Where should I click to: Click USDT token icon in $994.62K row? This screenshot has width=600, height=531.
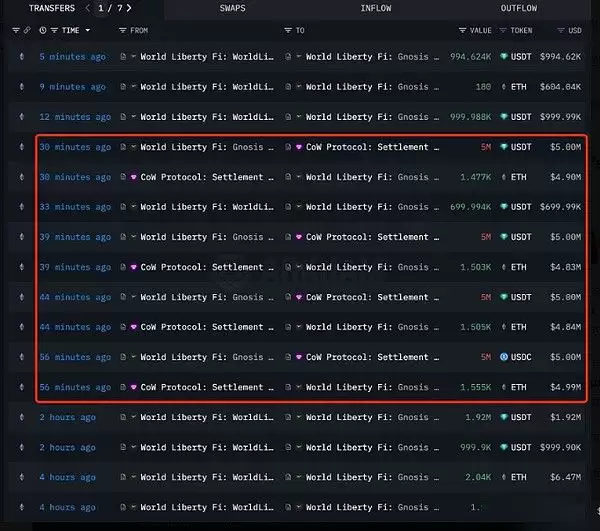504,57
